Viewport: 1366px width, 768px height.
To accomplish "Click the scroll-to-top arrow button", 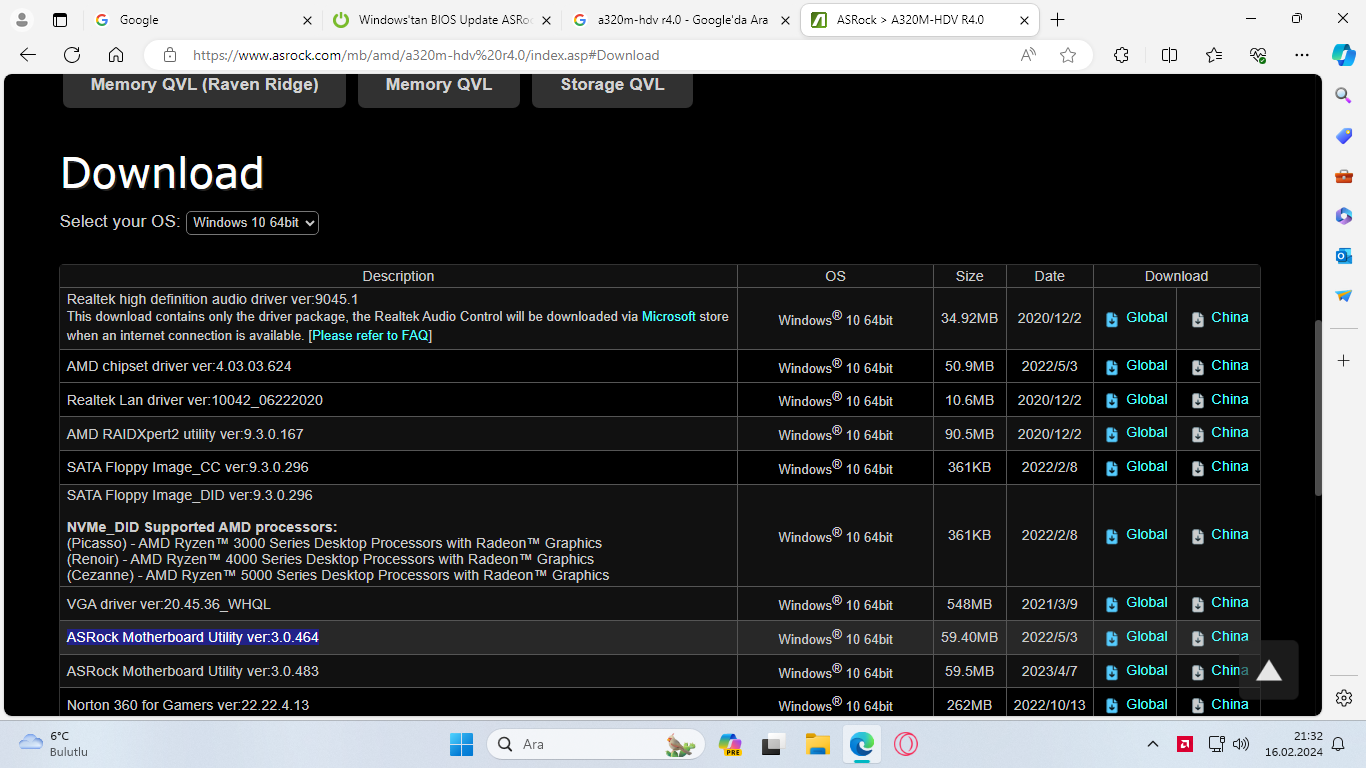I will [x=1268, y=670].
